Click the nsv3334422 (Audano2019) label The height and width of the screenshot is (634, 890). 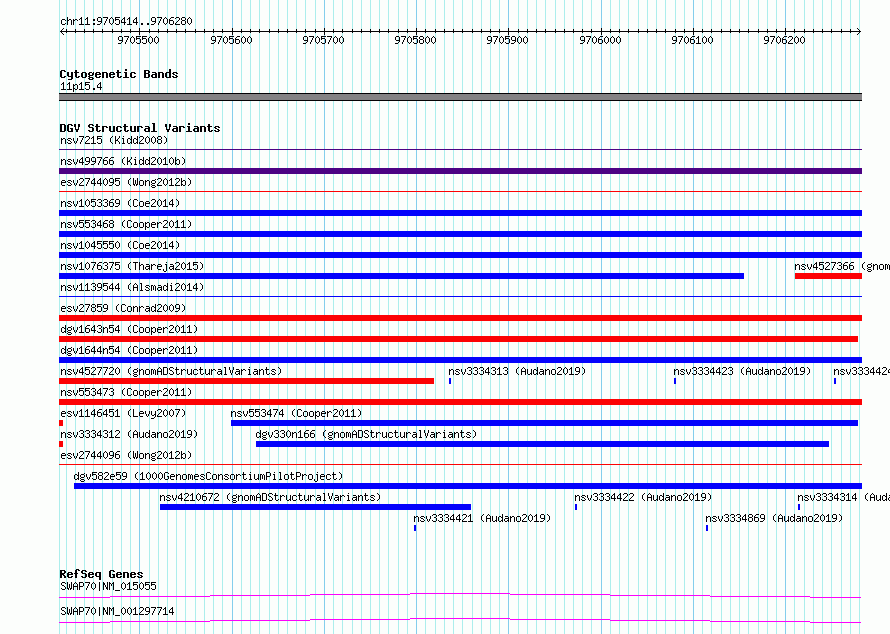click(643, 497)
